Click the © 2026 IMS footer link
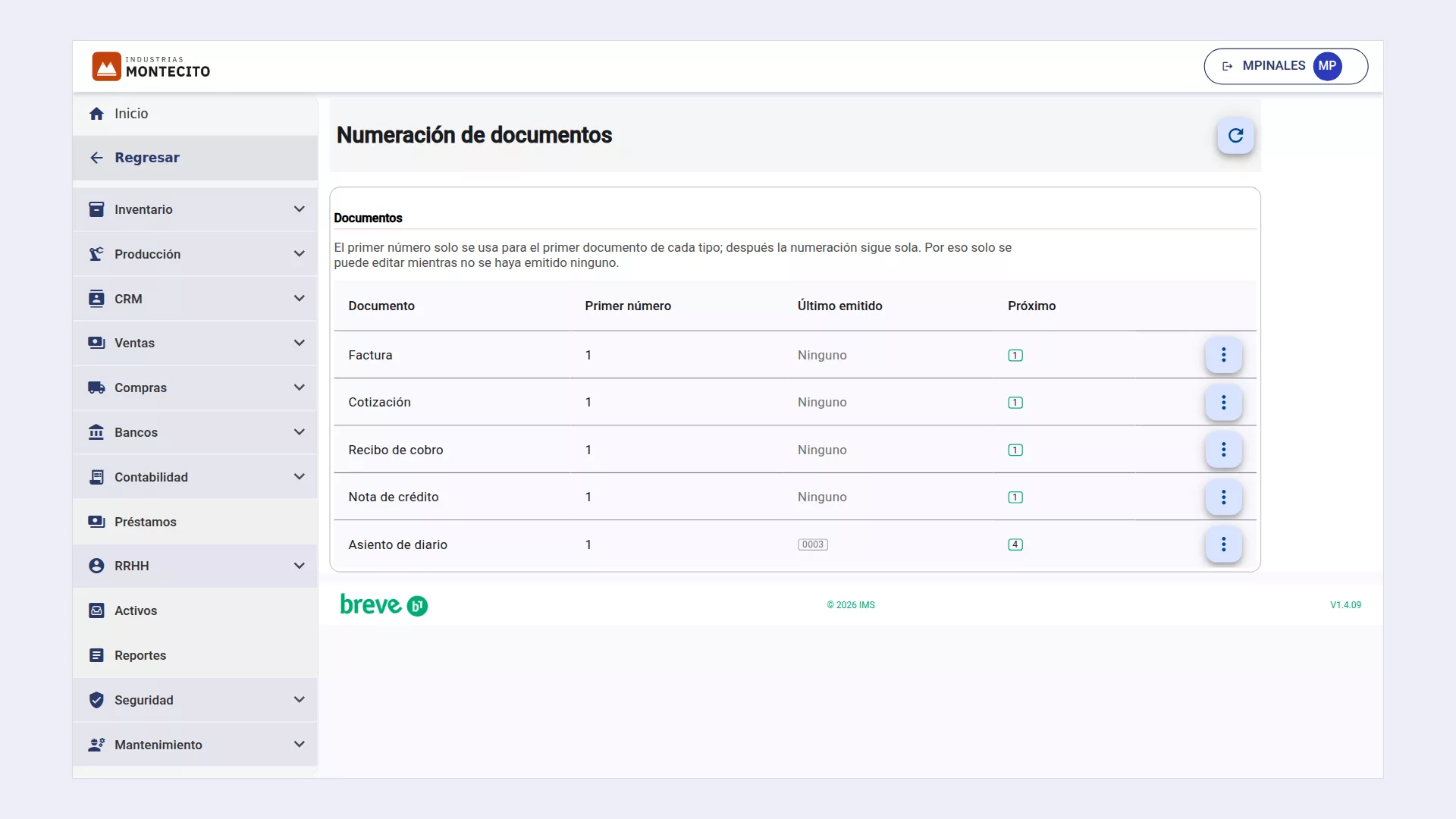 851,605
